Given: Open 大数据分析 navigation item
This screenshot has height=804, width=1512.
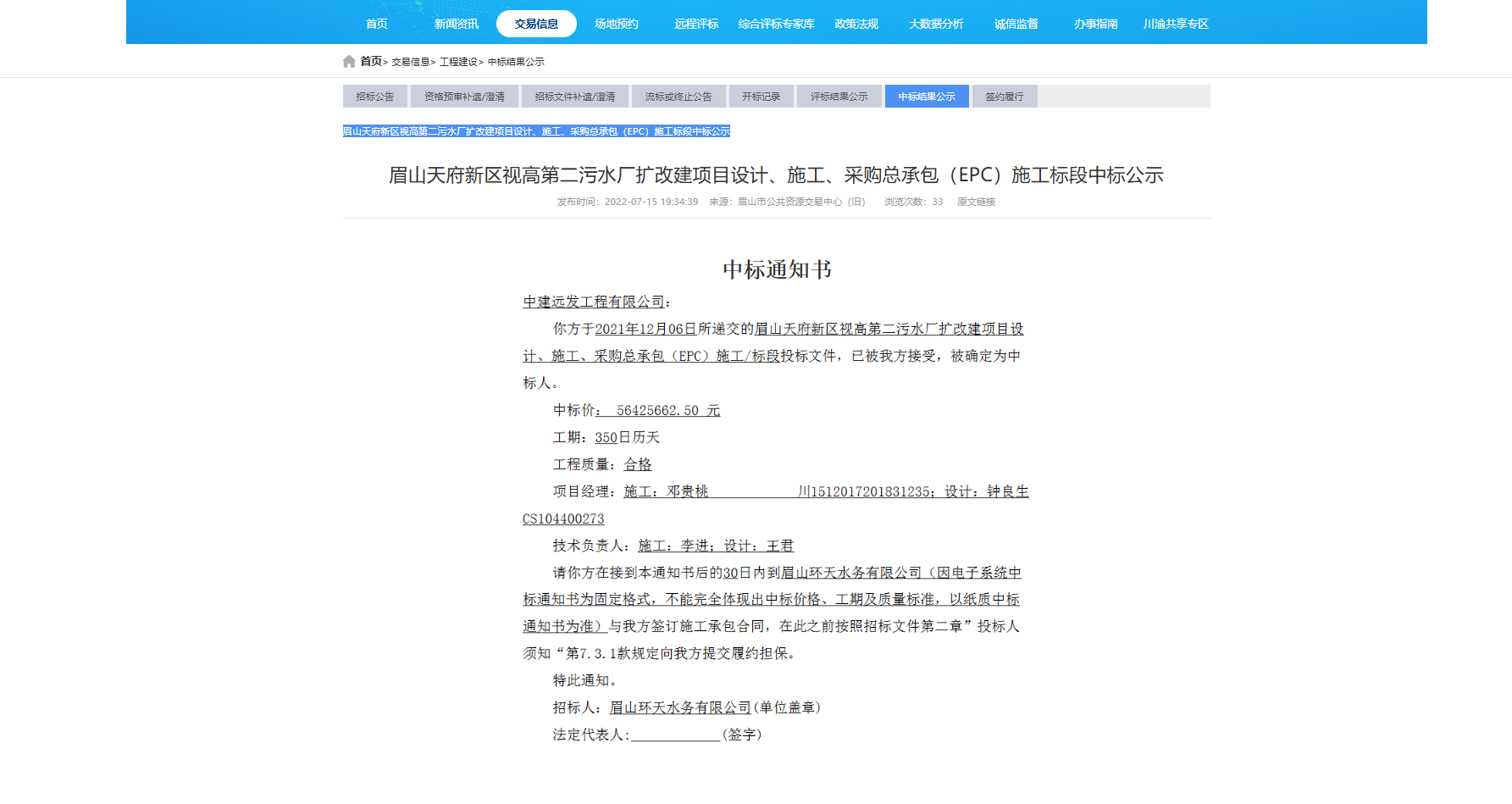Looking at the screenshot, I should click(936, 24).
